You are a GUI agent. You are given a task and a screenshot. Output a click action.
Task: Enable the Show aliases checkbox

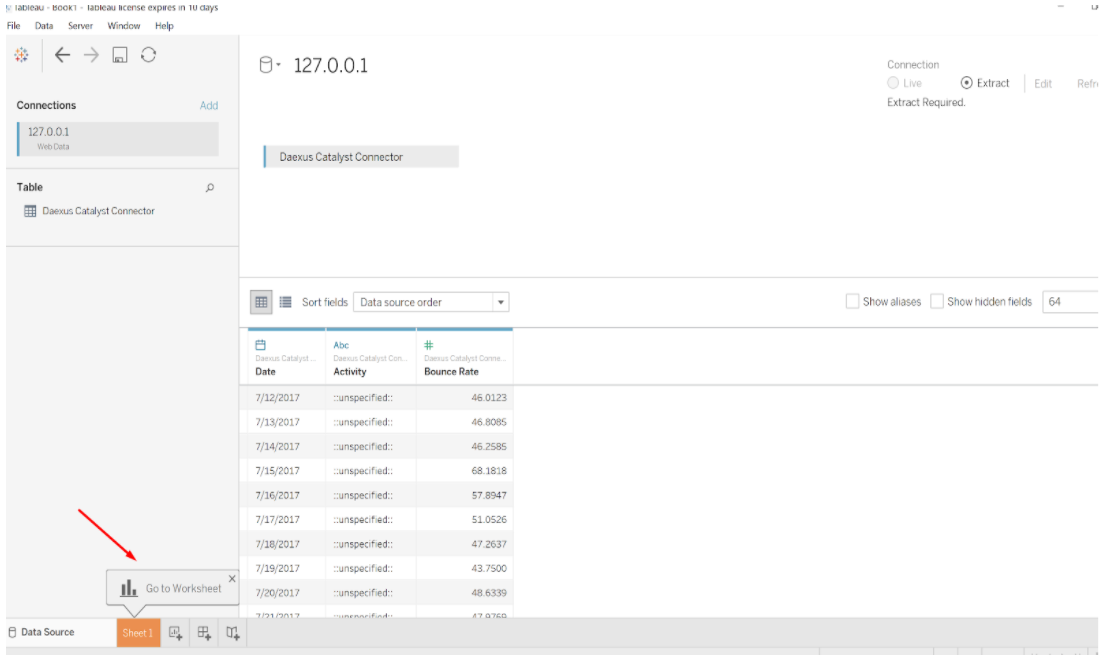point(852,301)
